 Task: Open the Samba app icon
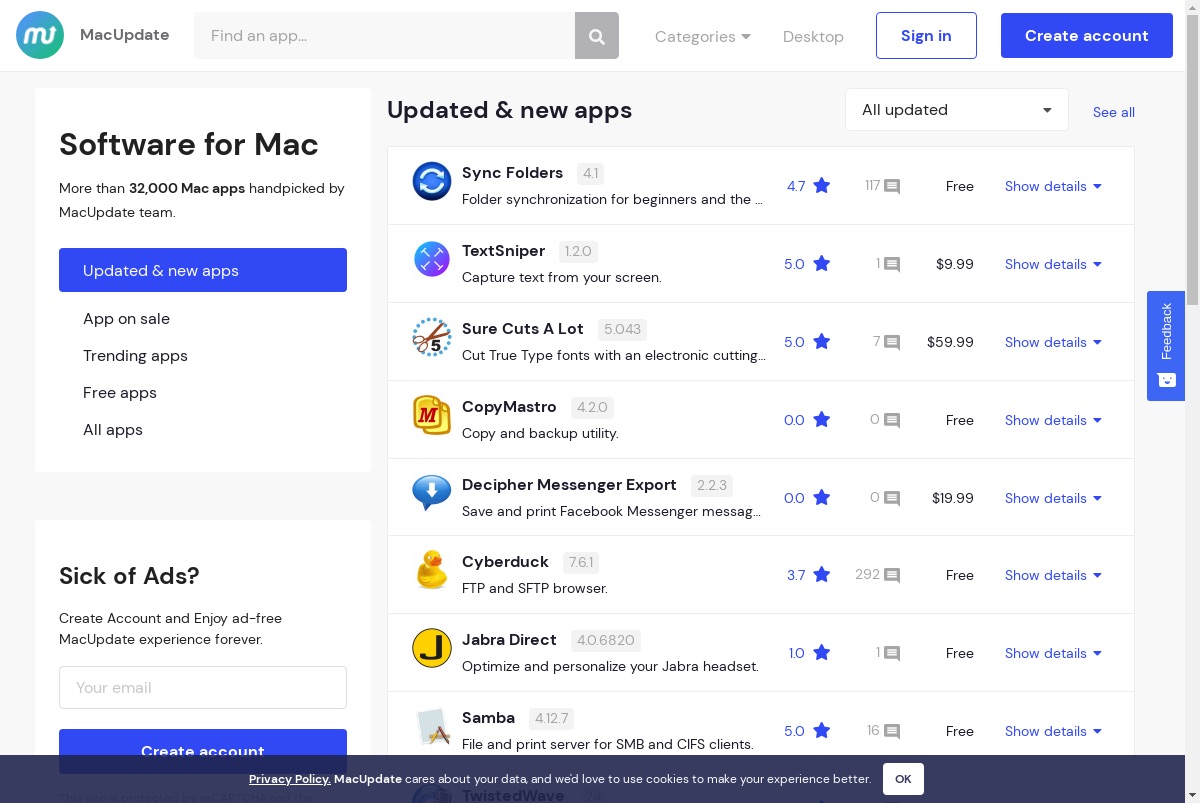click(x=432, y=726)
